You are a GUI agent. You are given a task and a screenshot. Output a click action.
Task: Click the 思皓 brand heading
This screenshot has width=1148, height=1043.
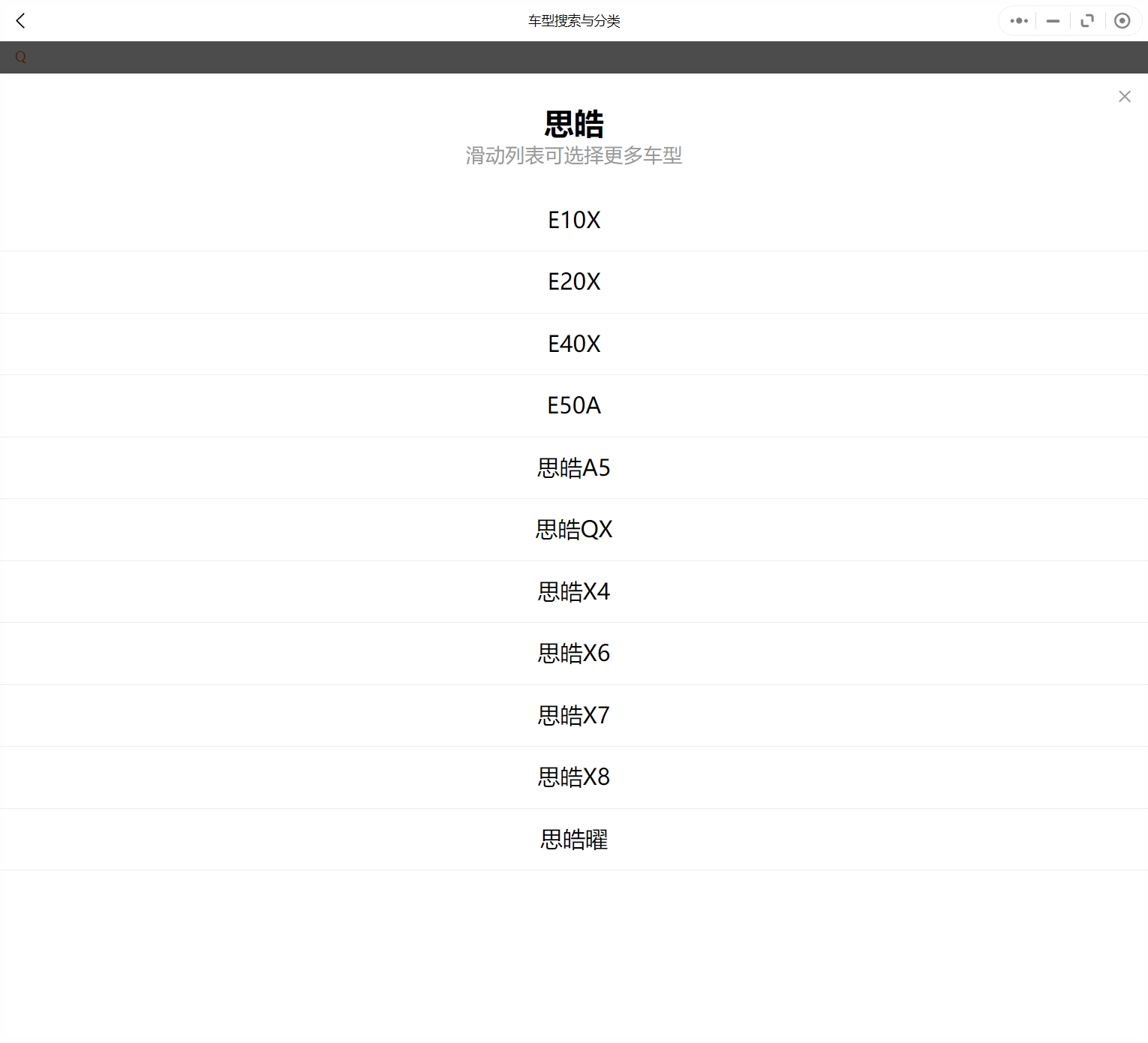[574, 124]
